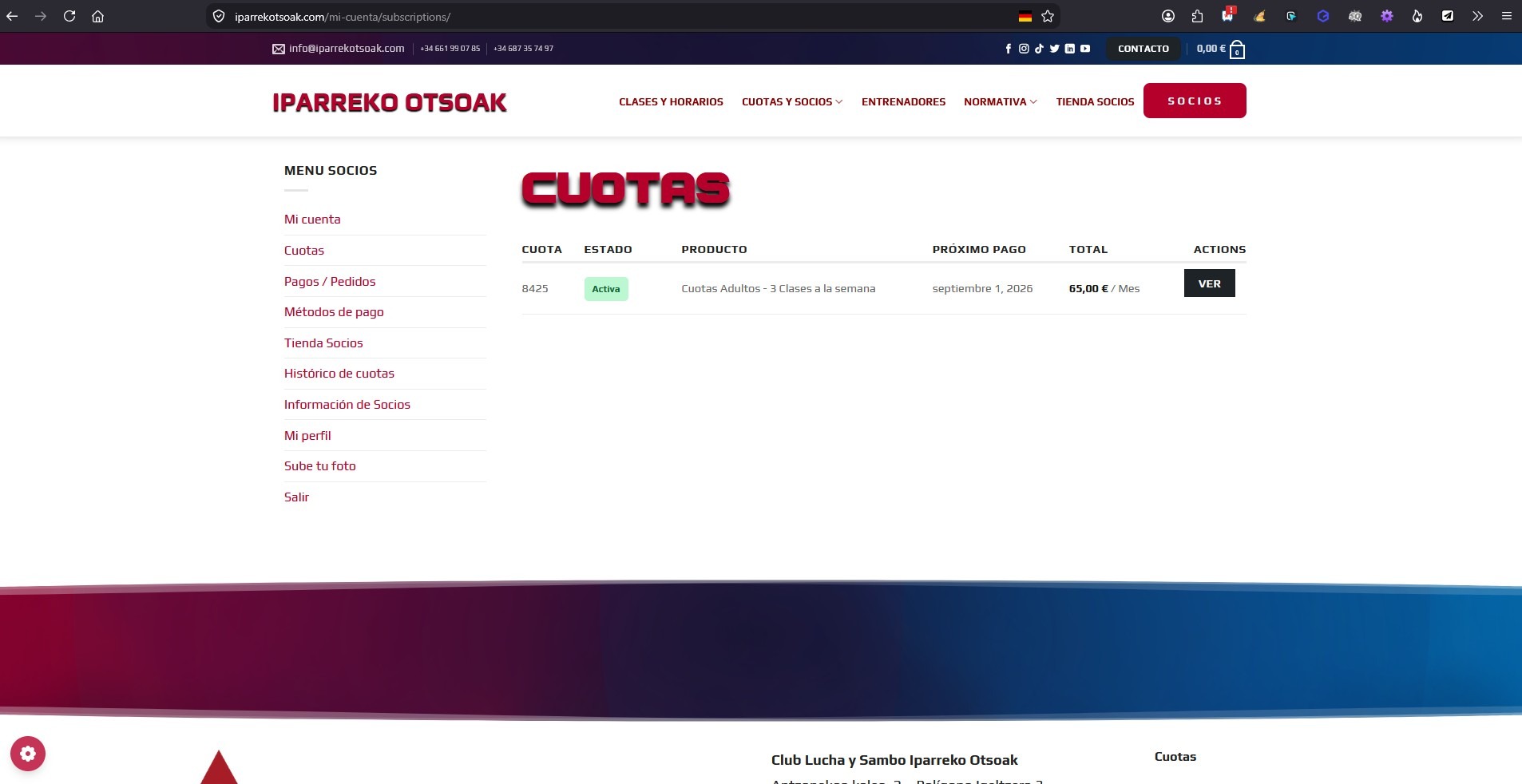Select Métodos de pago sidebar link

(334, 312)
